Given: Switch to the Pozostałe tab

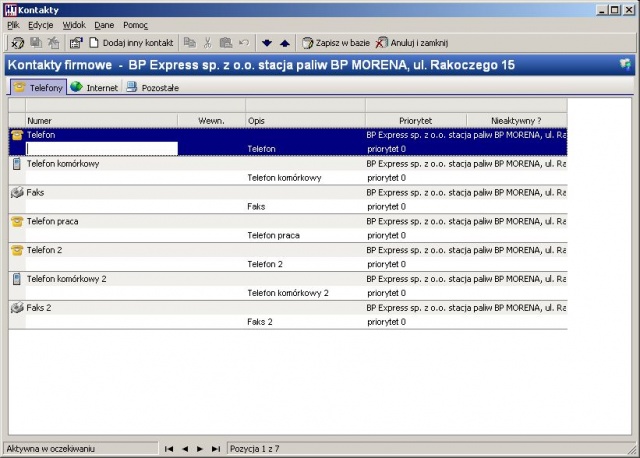Looking at the screenshot, I should [152, 87].
